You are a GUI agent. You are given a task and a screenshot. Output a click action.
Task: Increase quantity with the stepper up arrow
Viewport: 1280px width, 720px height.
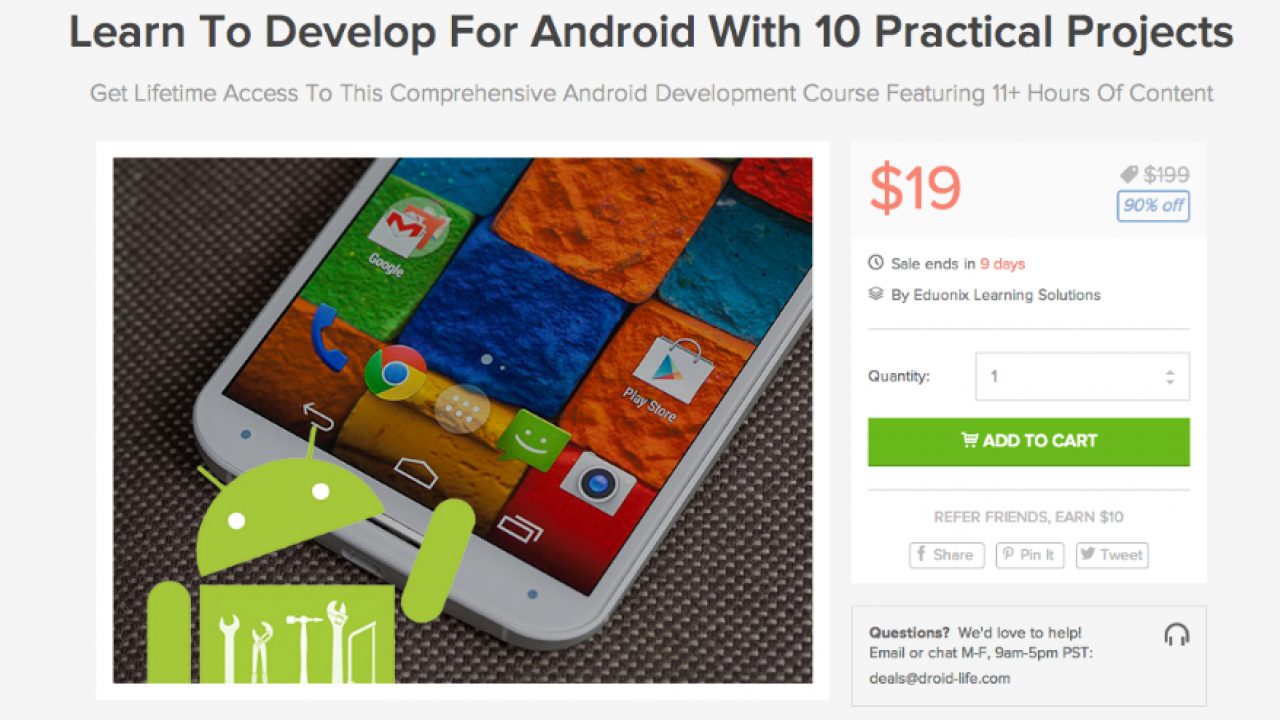(x=1170, y=372)
